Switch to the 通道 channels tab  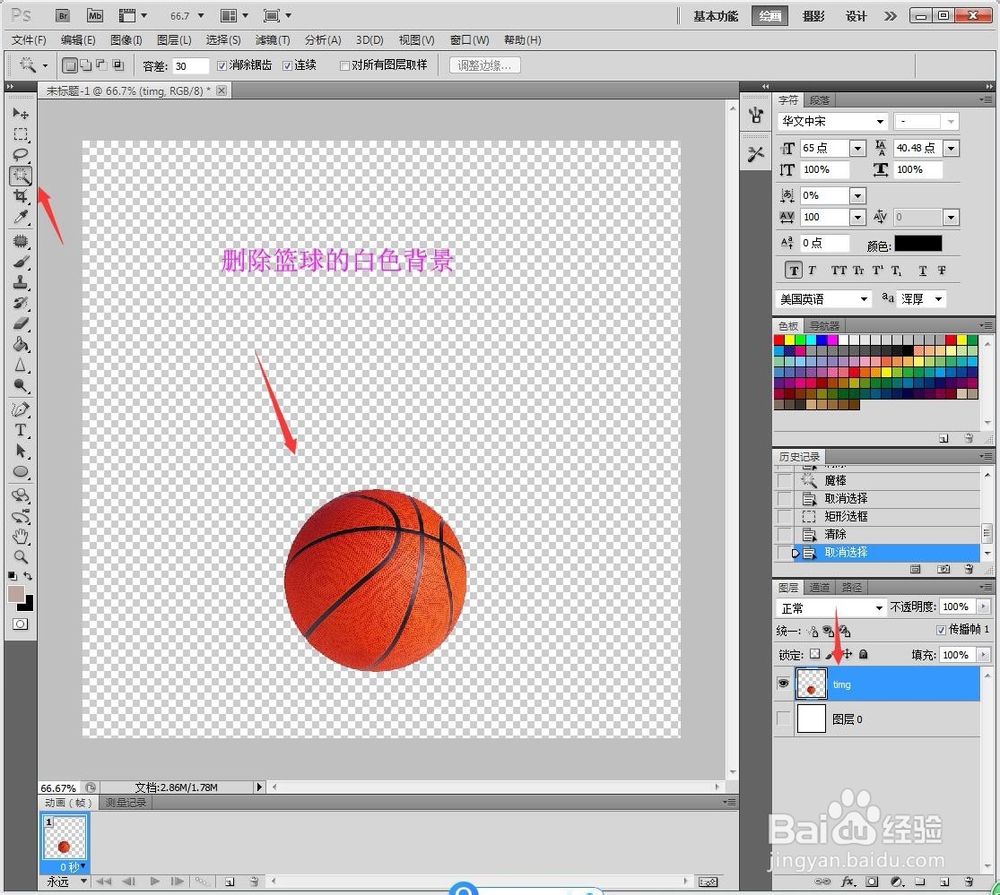coord(818,587)
